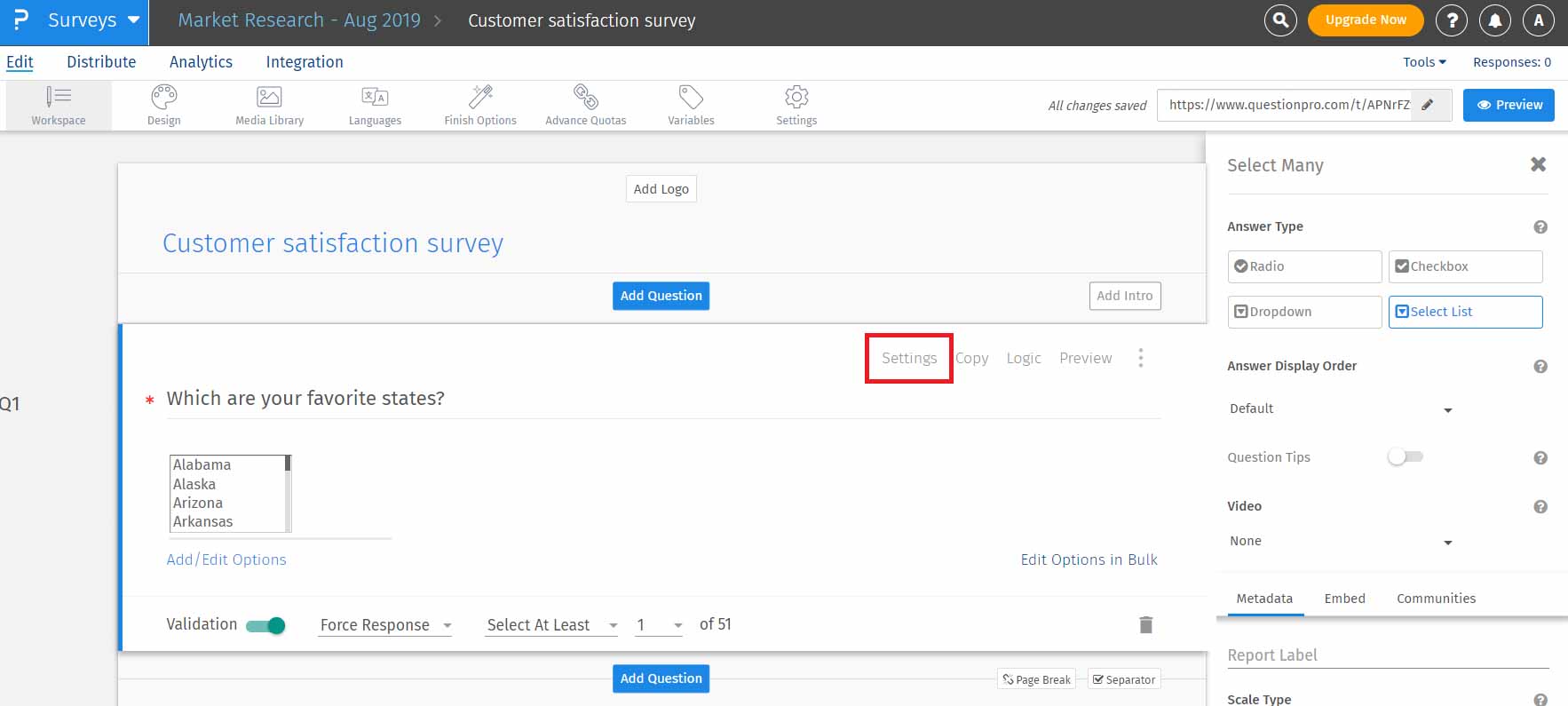Expand the Force Response dropdown
This screenshot has height=706, width=1568.
(385, 625)
